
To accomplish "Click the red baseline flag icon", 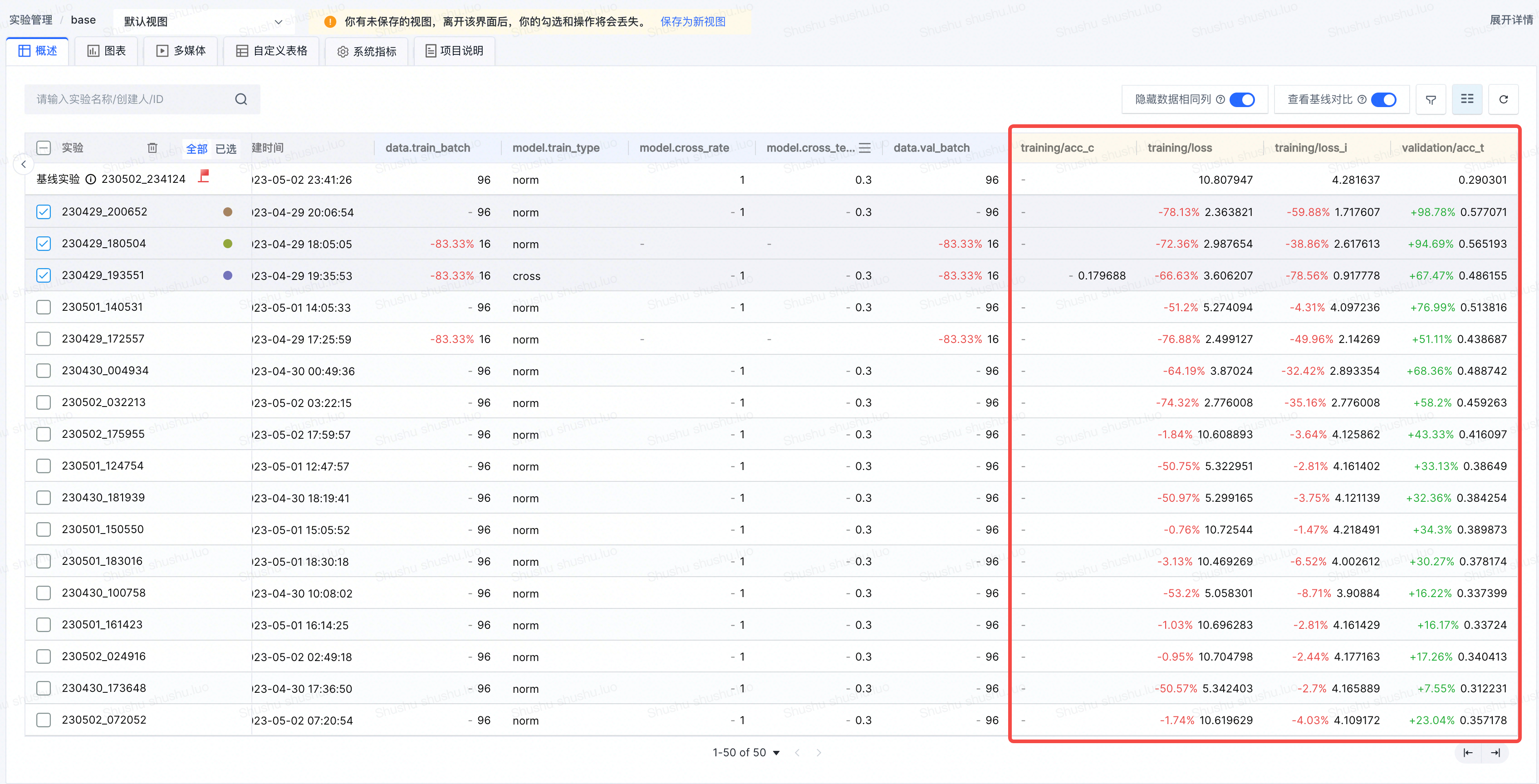I will [204, 176].
